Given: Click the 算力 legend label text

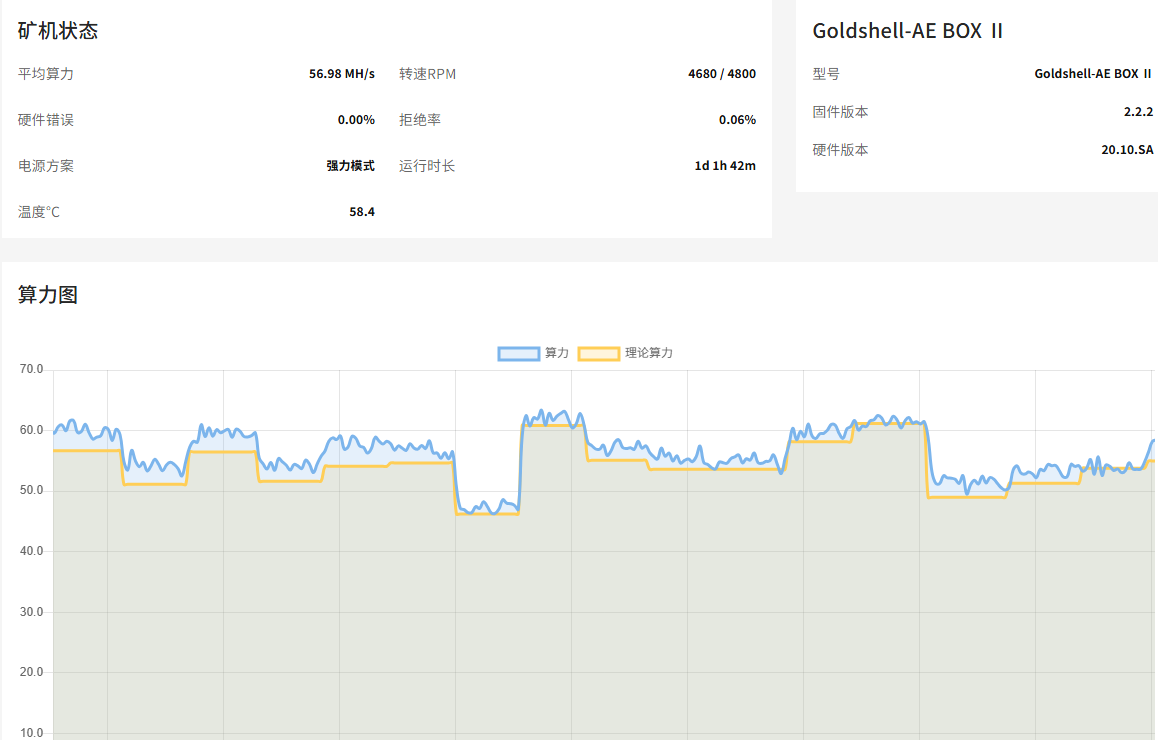Looking at the screenshot, I should coord(557,353).
